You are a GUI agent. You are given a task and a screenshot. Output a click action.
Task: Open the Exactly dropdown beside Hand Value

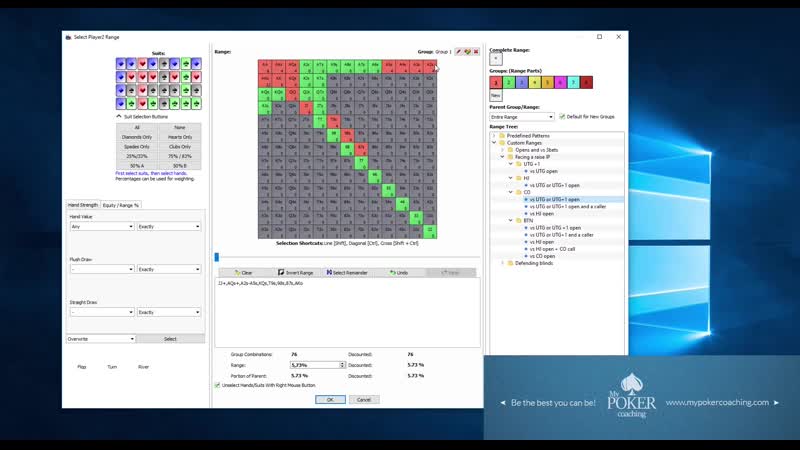click(x=168, y=227)
